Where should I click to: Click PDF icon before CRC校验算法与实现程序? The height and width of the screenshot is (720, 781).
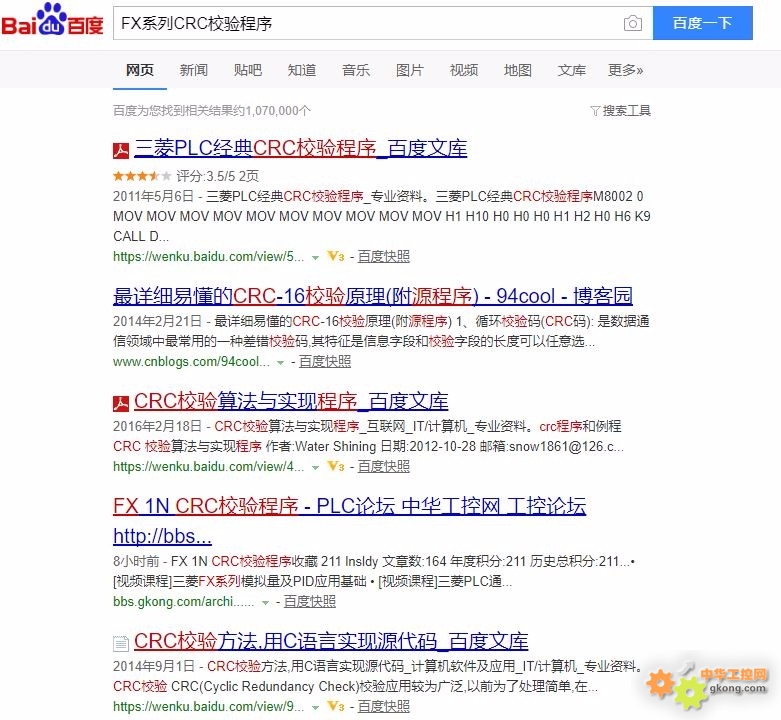[121, 403]
